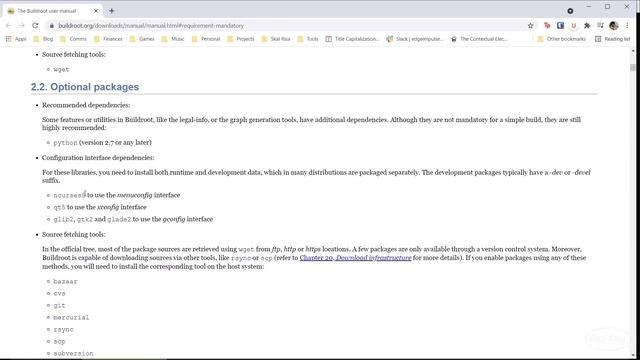This screenshot has height=360, width=640.
Task: Open the Reading list
Action: click(613, 39)
